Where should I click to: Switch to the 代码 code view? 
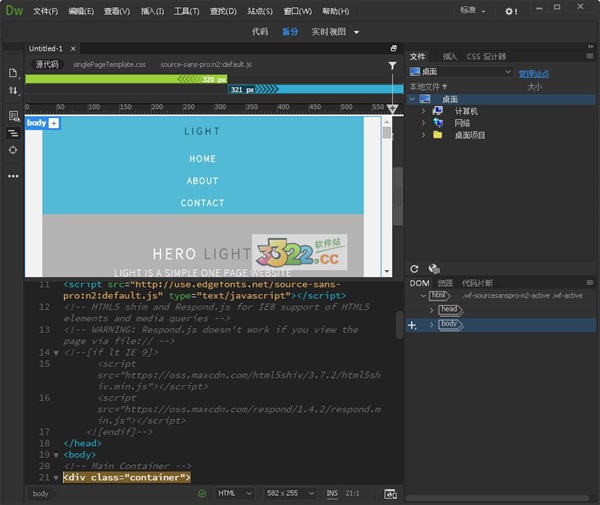point(259,32)
